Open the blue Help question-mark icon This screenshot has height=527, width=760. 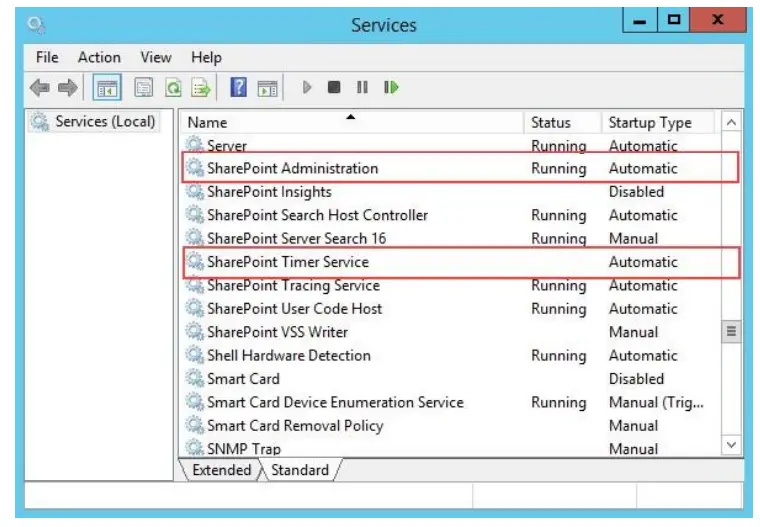tap(239, 88)
